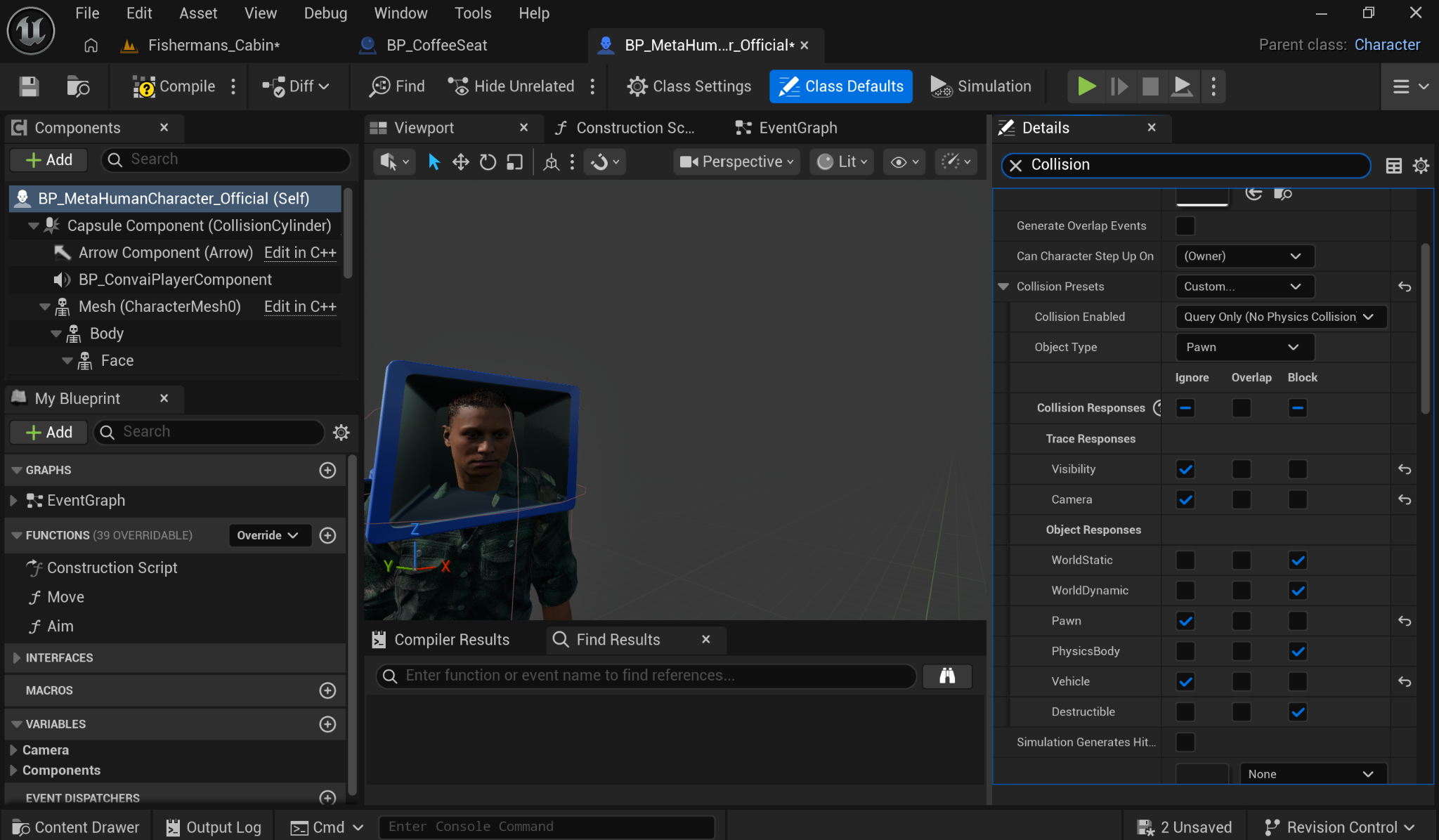The width and height of the screenshot is (1439, 840).
Task: Open the Tools menu
Action: [473, 13]
